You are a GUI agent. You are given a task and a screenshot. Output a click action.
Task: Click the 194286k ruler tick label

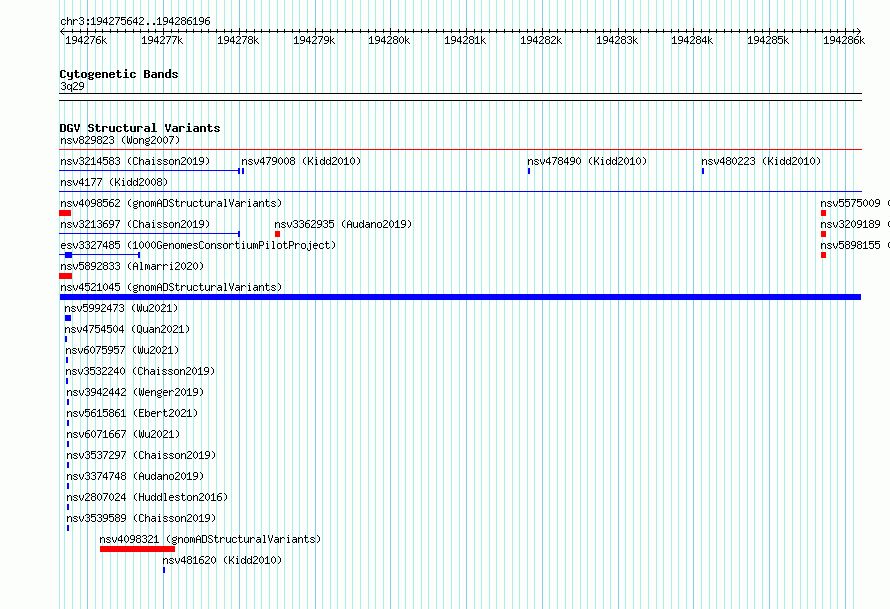point(844,40)
